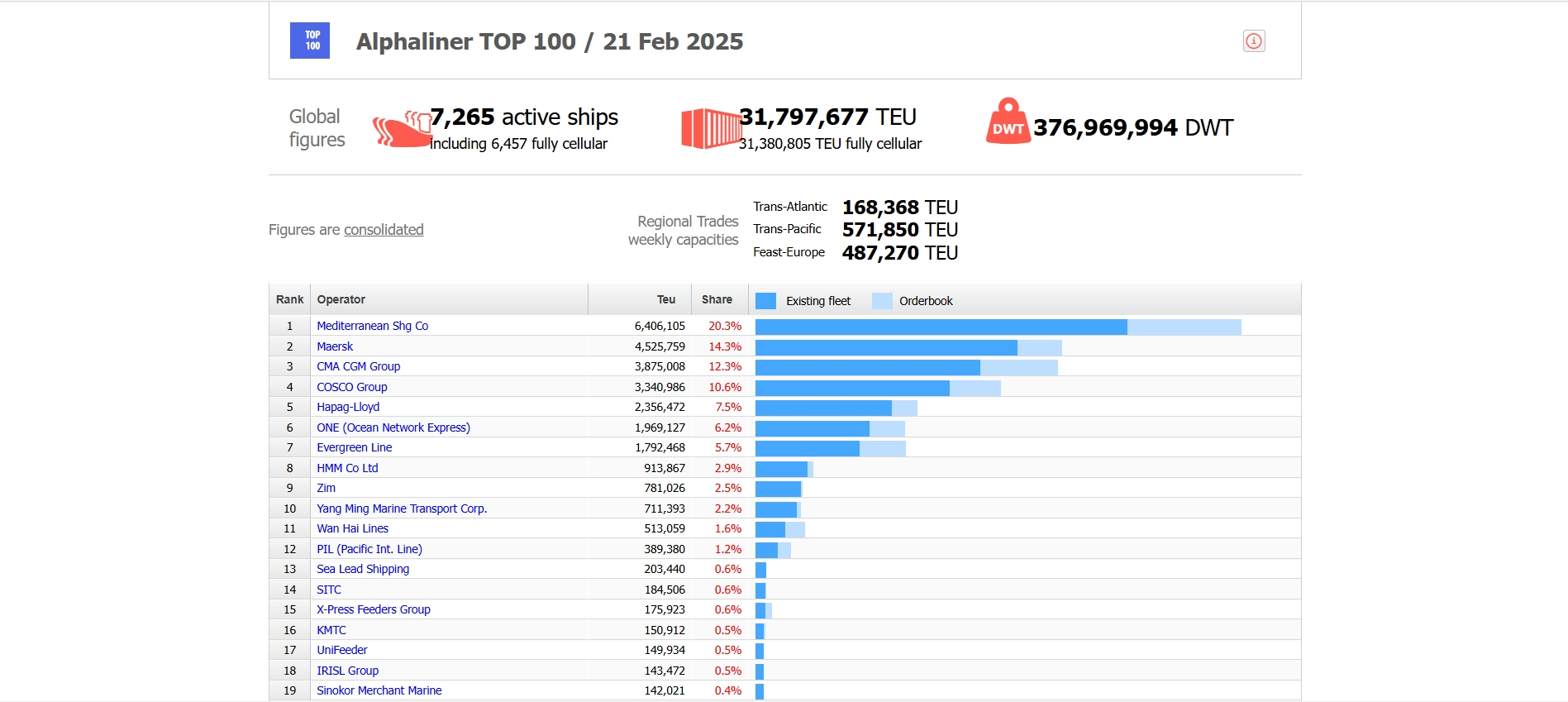Click the Existing fleet legend label
The image size is (1568, 702).
click(818, 301)
